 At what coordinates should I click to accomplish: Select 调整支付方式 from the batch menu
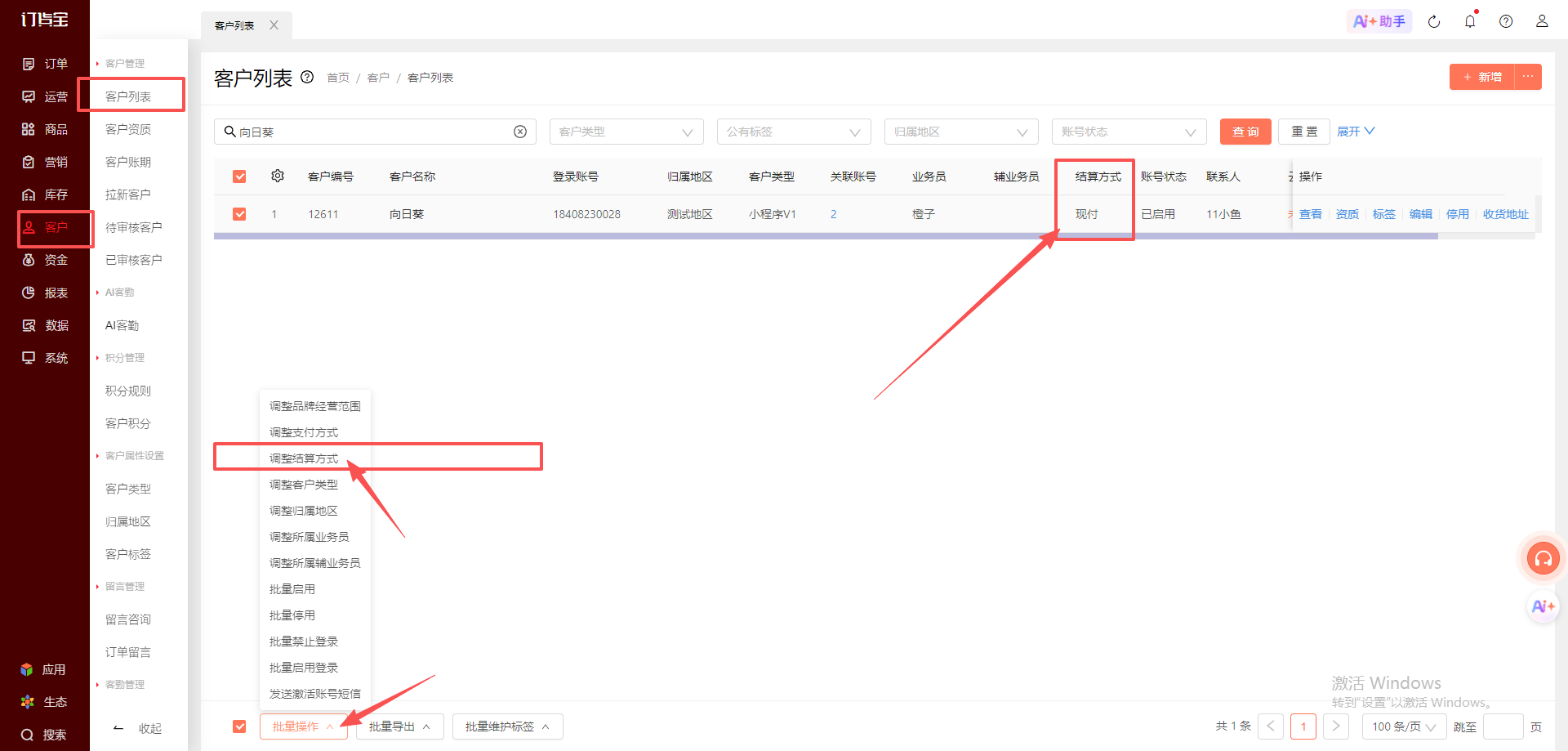click(x=304, y=432)
